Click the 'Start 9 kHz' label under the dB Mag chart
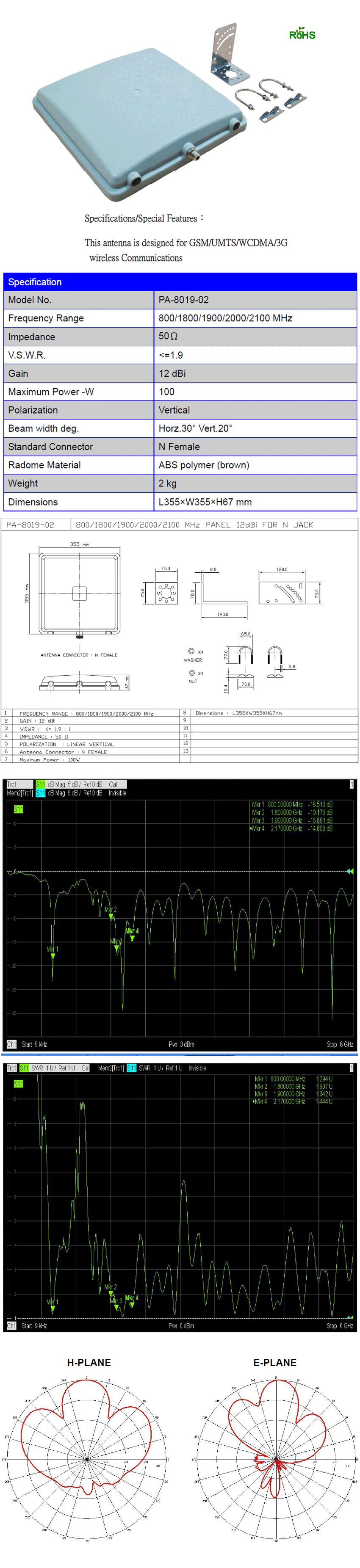360x1568 pixels. point(34,1044)
